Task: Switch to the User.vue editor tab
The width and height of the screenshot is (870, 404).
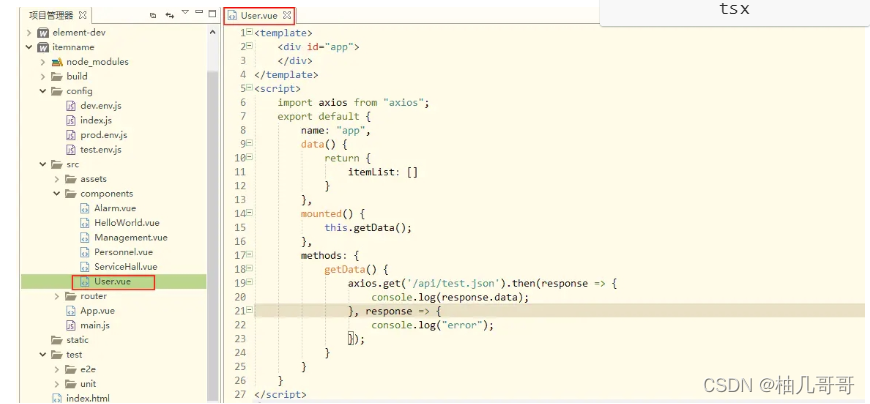Action: click(x=259, y=16)
